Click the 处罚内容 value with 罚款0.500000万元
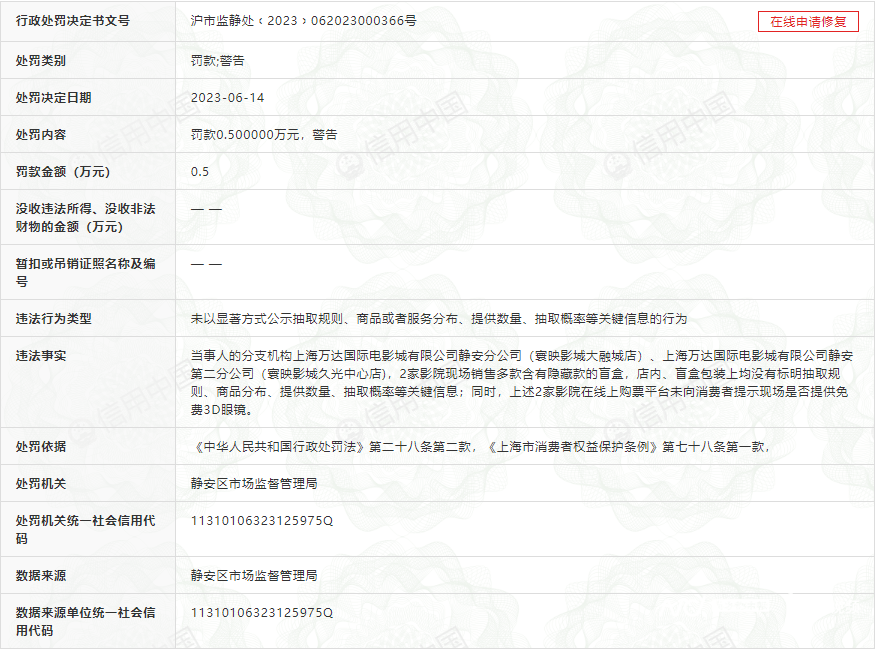The height and width of the screenshot is (649, 876). click(x=264, y=134)
